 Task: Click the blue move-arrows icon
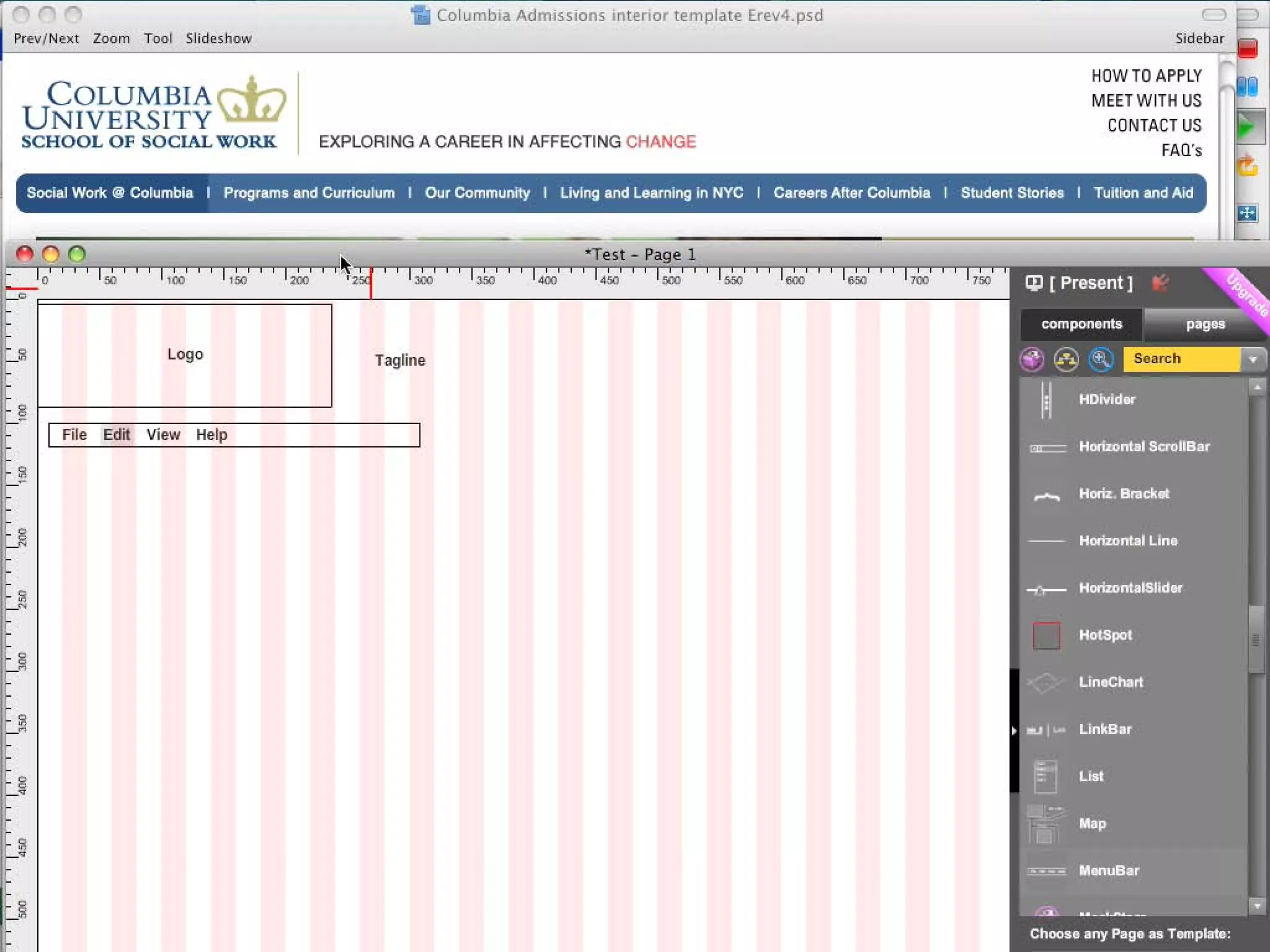pos(1246,213)
